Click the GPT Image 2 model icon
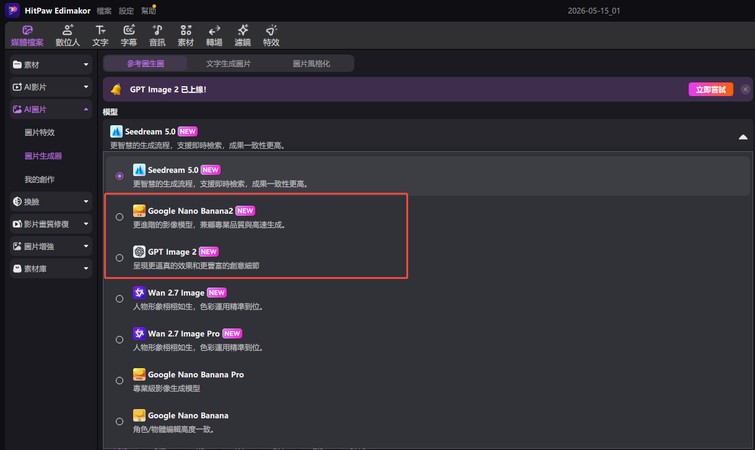 pos(139,252)
